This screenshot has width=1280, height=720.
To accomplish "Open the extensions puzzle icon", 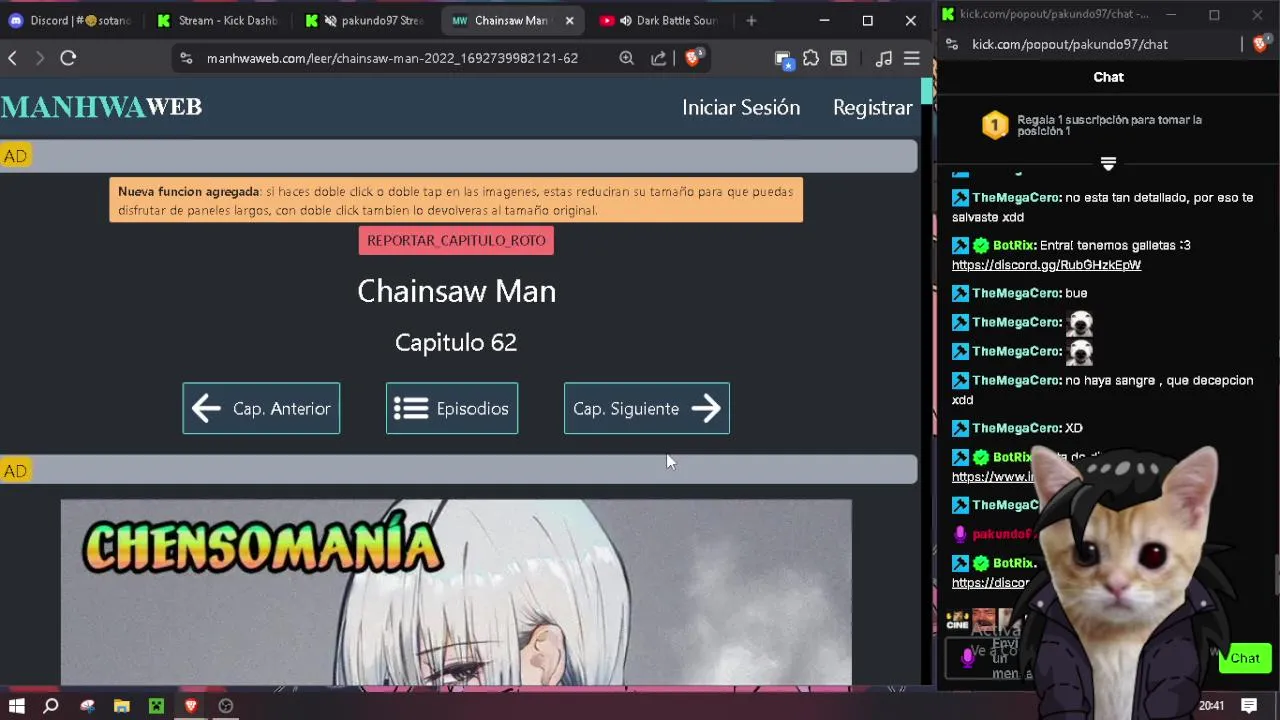I will 811,58.
